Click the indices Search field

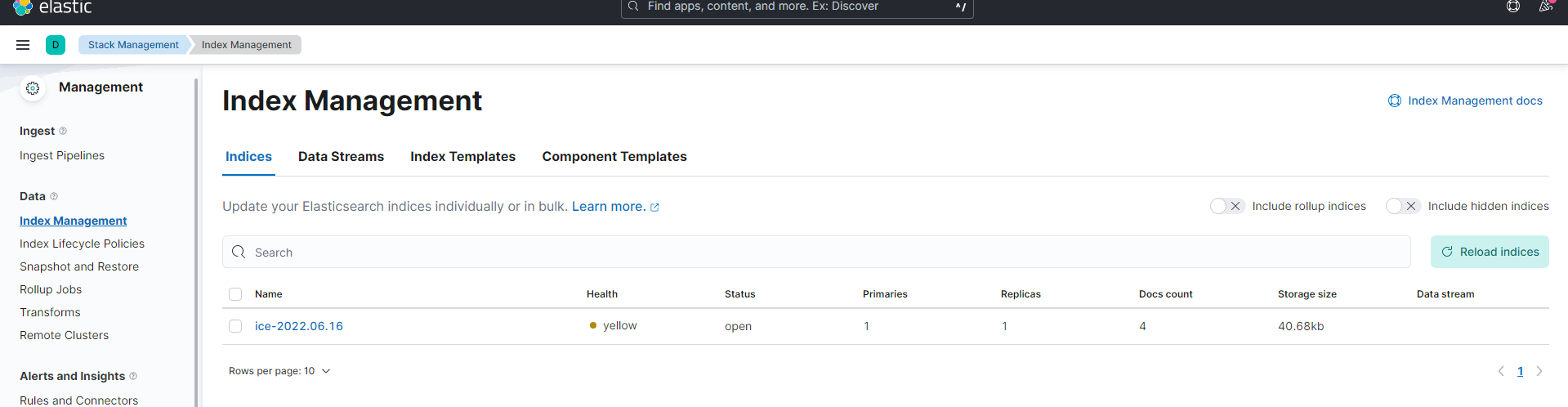[817, 253]
